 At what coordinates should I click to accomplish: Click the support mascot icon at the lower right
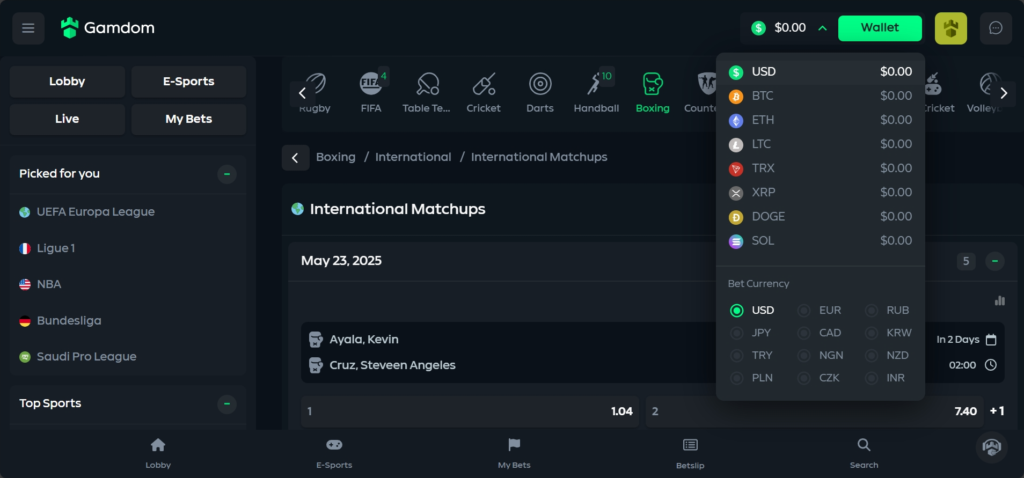click(991, 447)
